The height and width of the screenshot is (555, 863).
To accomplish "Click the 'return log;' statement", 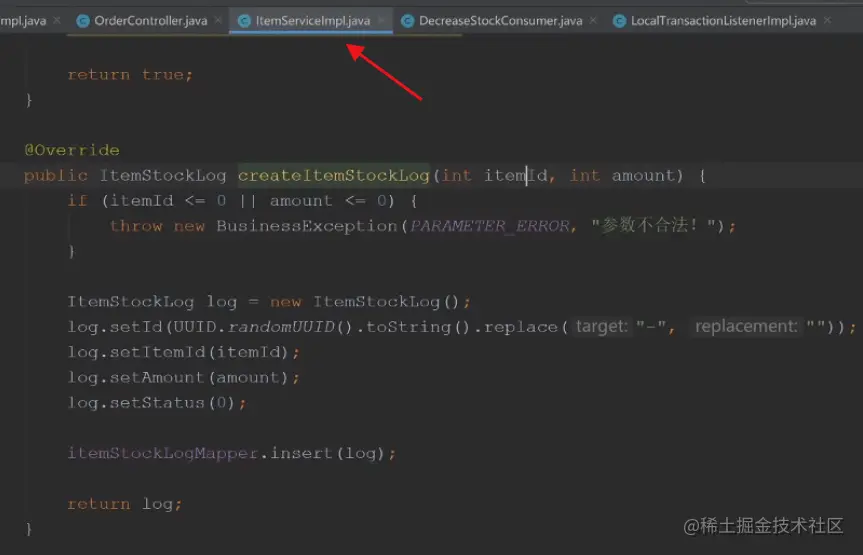I will click(124, 504).
